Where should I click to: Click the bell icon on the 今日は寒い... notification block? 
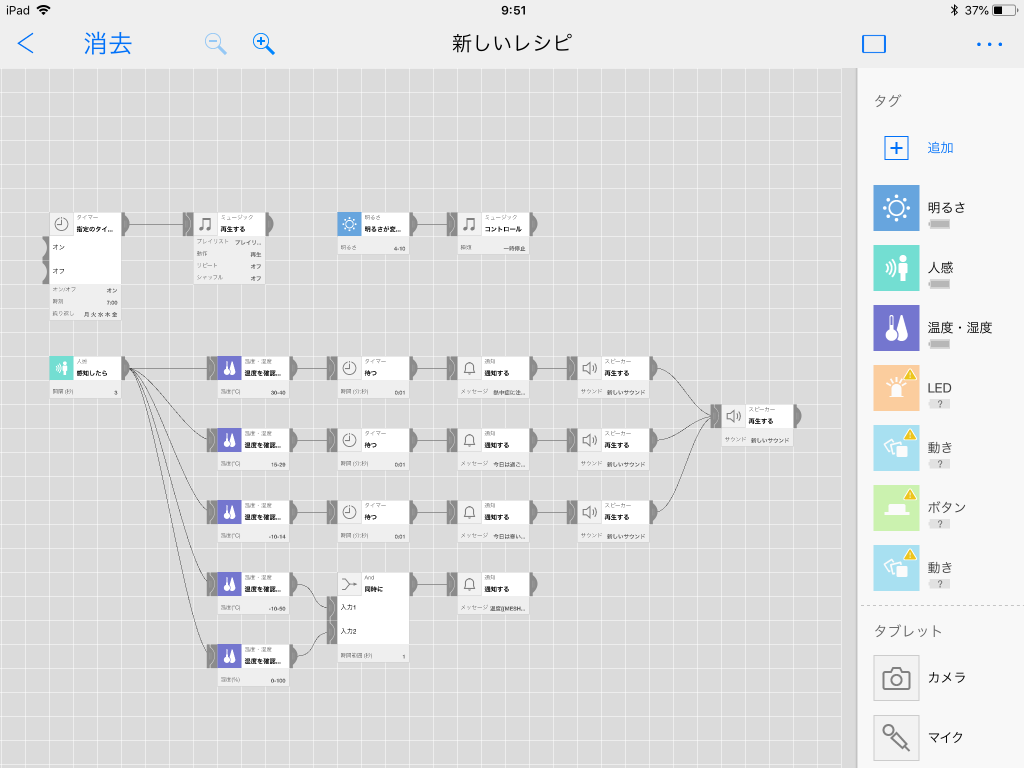coord(469,512)
